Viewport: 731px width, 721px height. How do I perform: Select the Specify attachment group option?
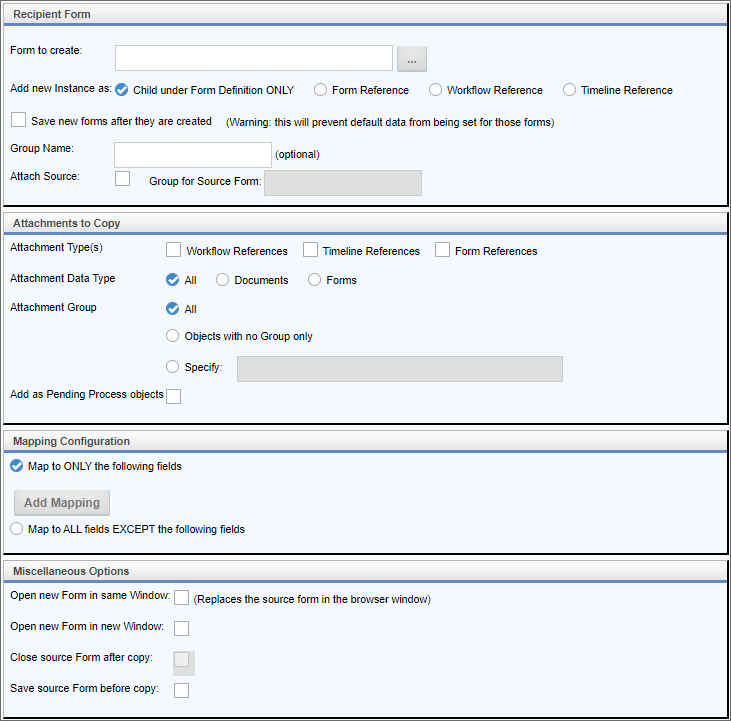(x=173, y=367)
